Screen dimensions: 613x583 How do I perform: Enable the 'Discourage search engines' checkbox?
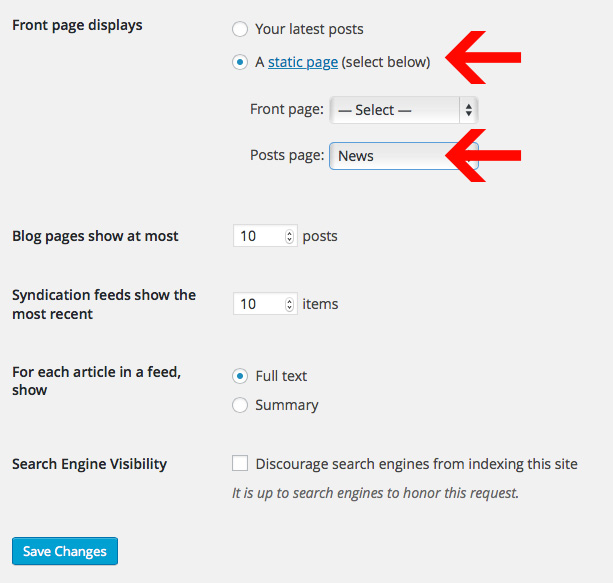coord(240,464)
